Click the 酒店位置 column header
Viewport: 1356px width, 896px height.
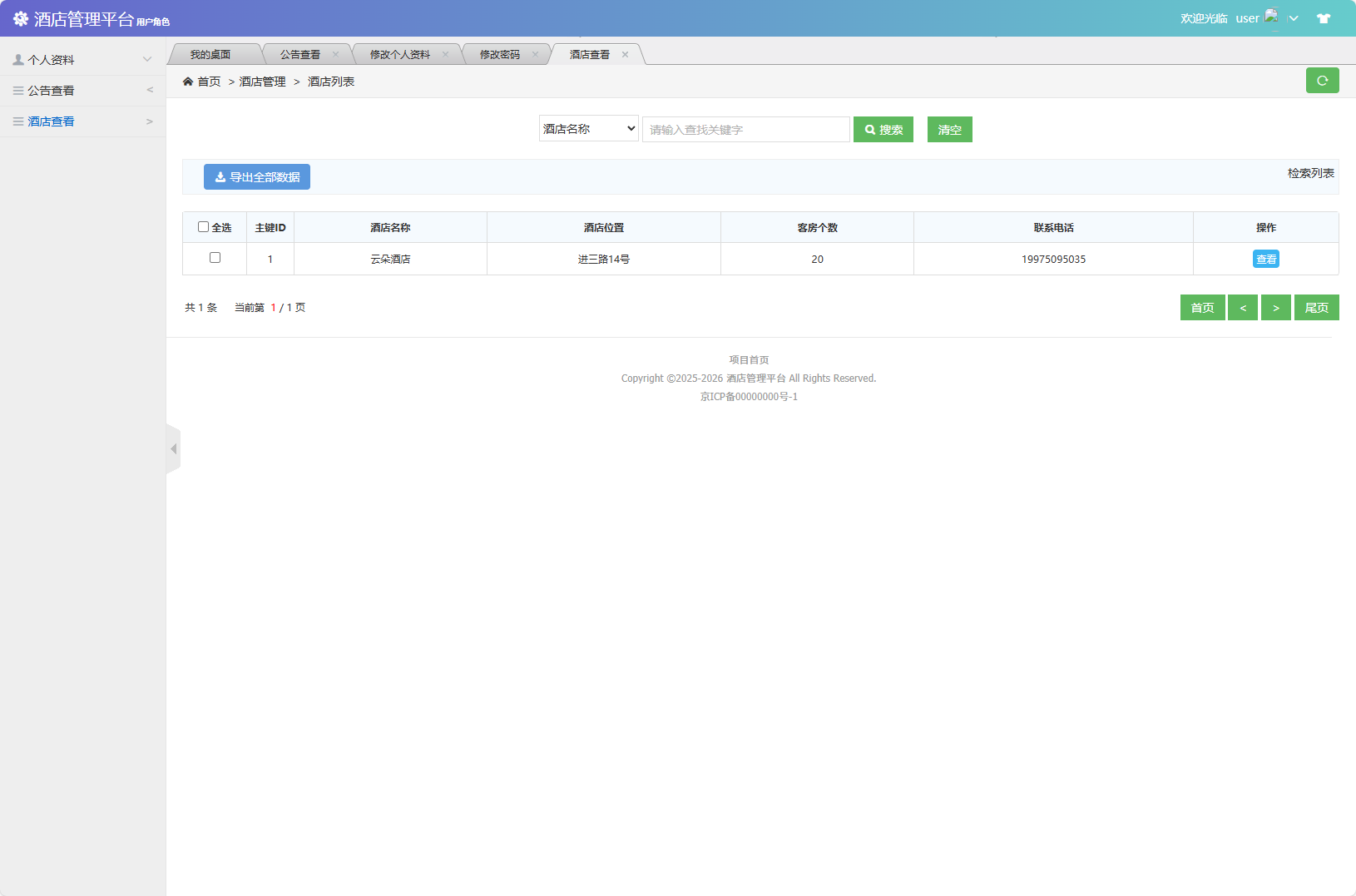pos(604,228)
